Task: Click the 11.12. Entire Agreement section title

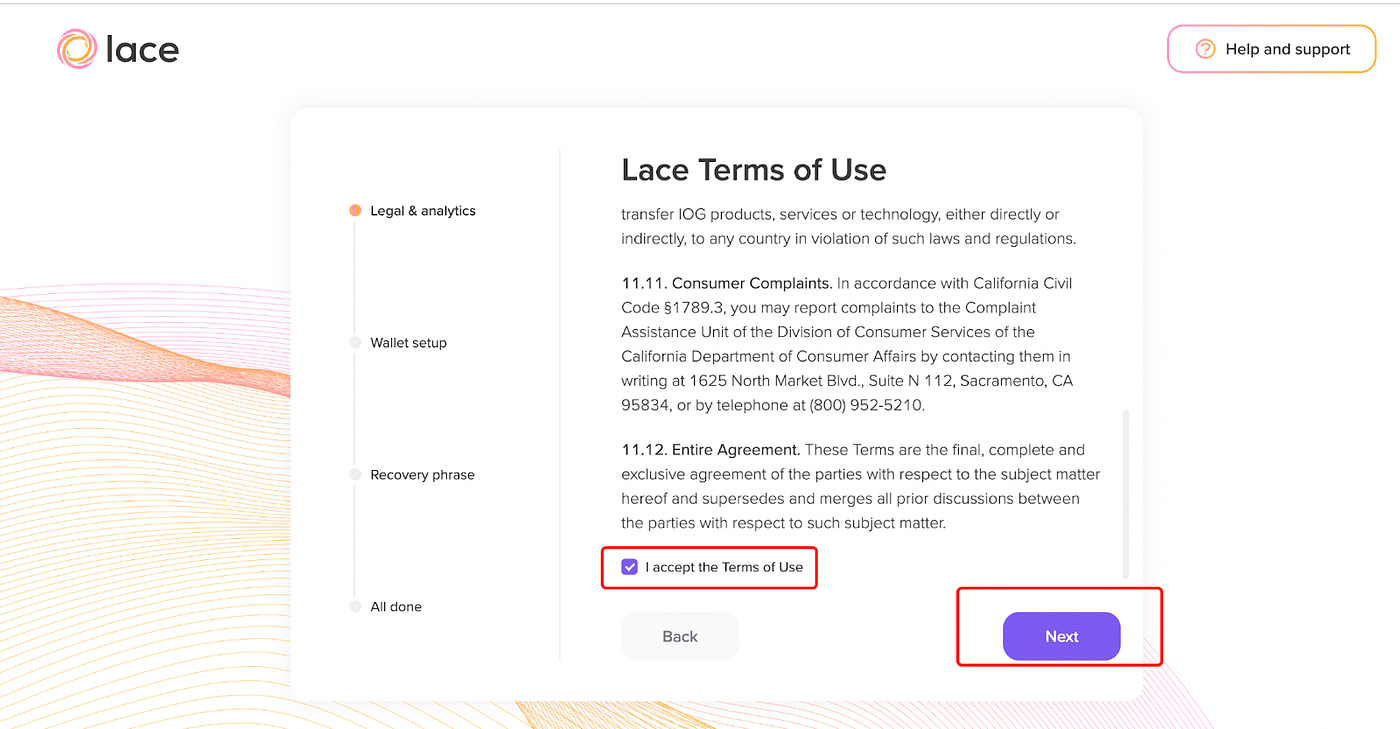Action: 711,450
